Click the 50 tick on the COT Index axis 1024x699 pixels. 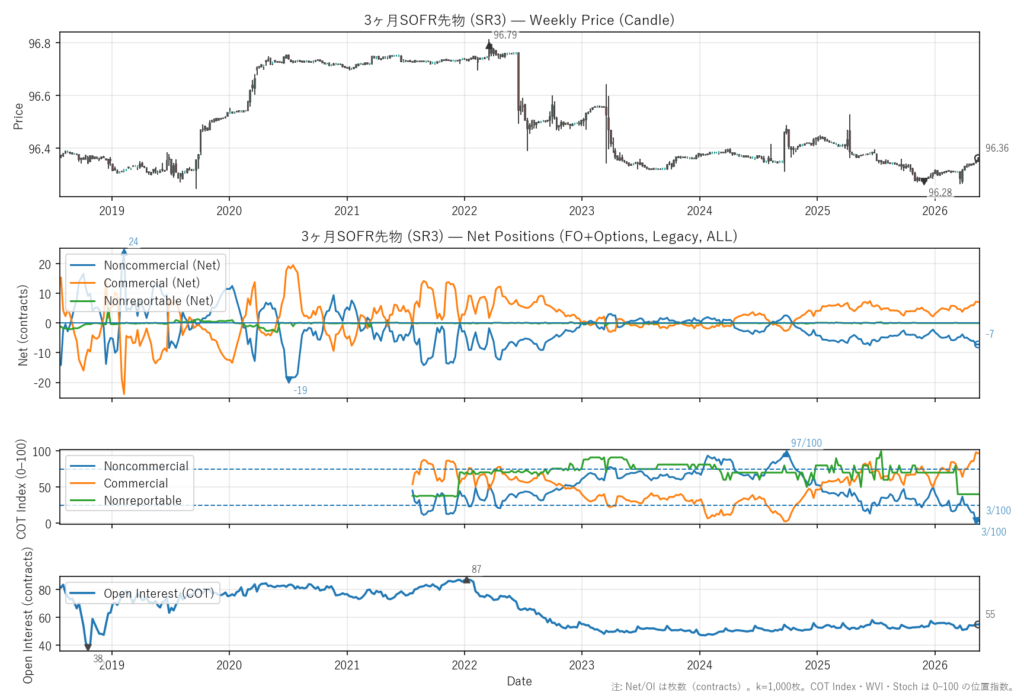pyautogui.click(x=45, y=487)
